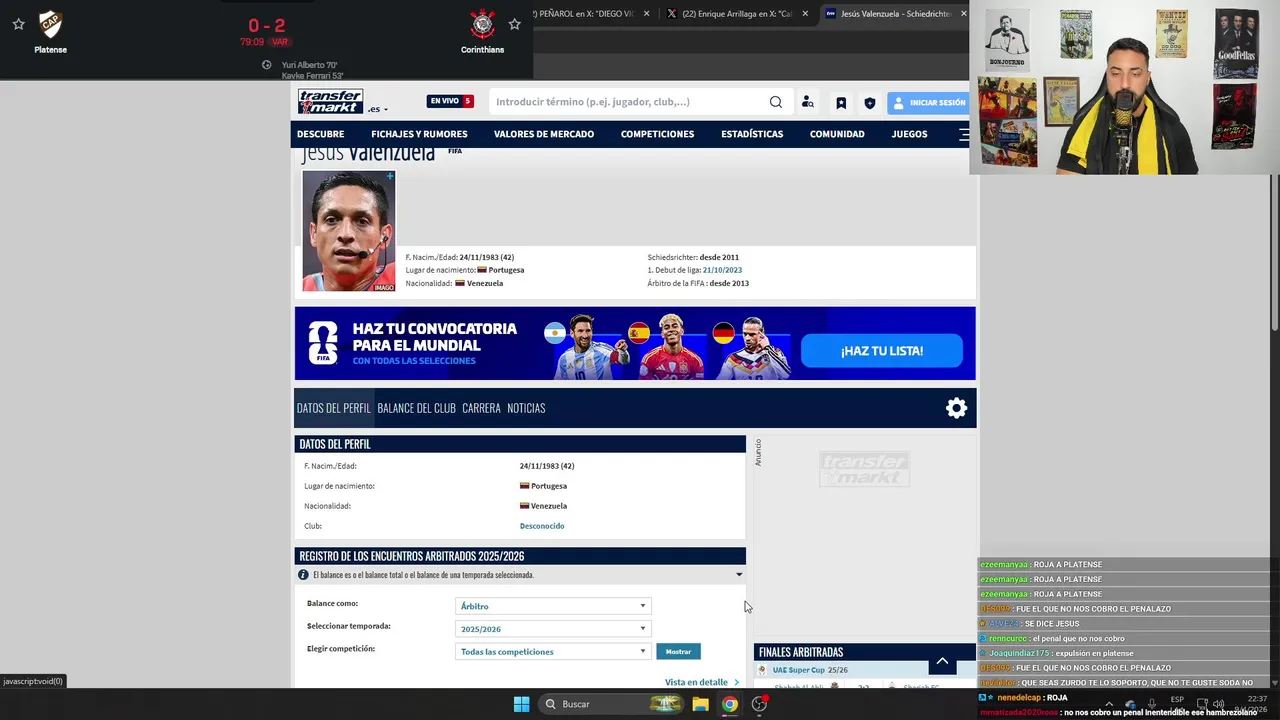Open the 2025/2026 season dropdown
Viewport: 1280px width, 720px height.
pos(553,629)
